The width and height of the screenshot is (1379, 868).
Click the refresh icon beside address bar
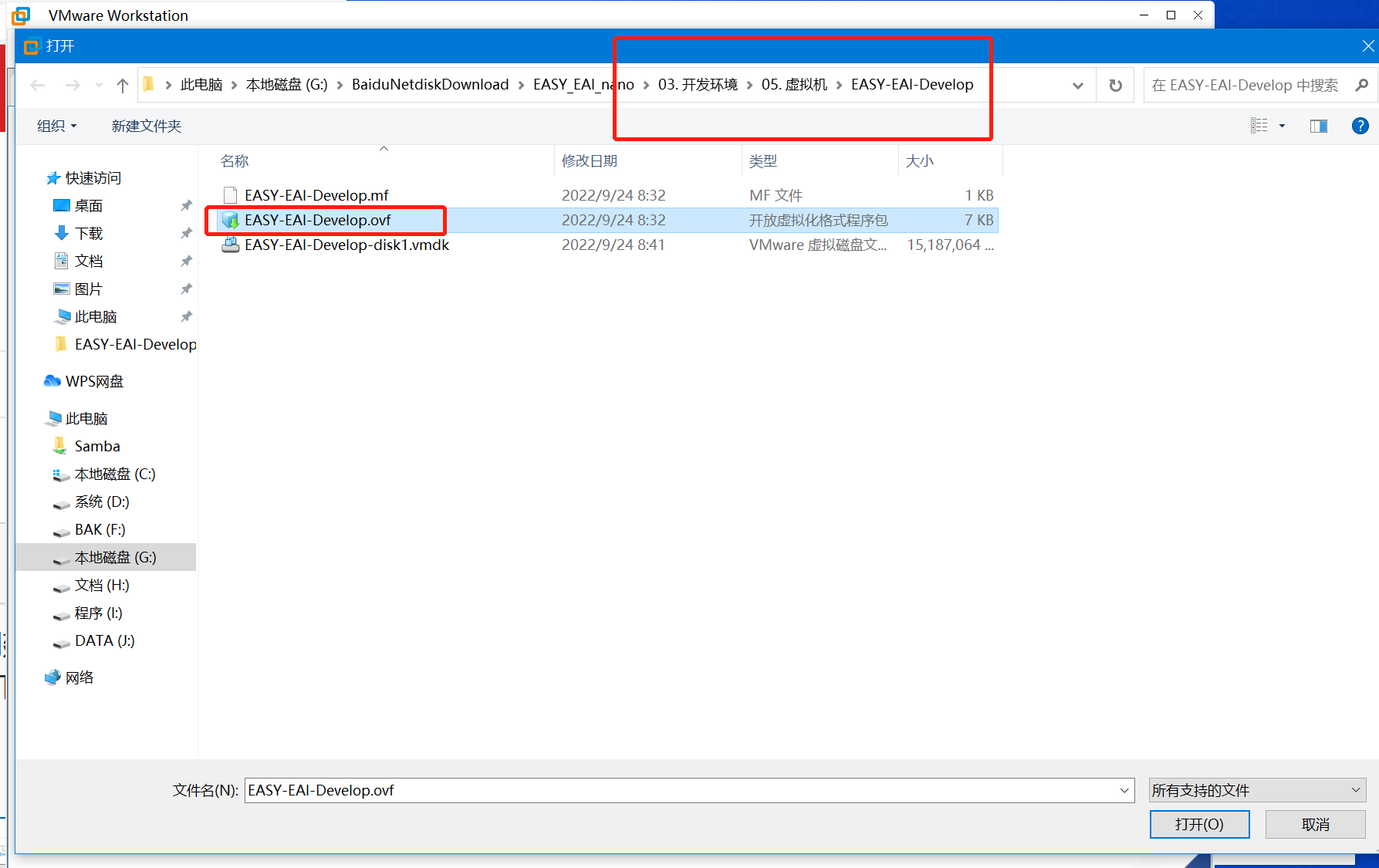[1115, 85]
